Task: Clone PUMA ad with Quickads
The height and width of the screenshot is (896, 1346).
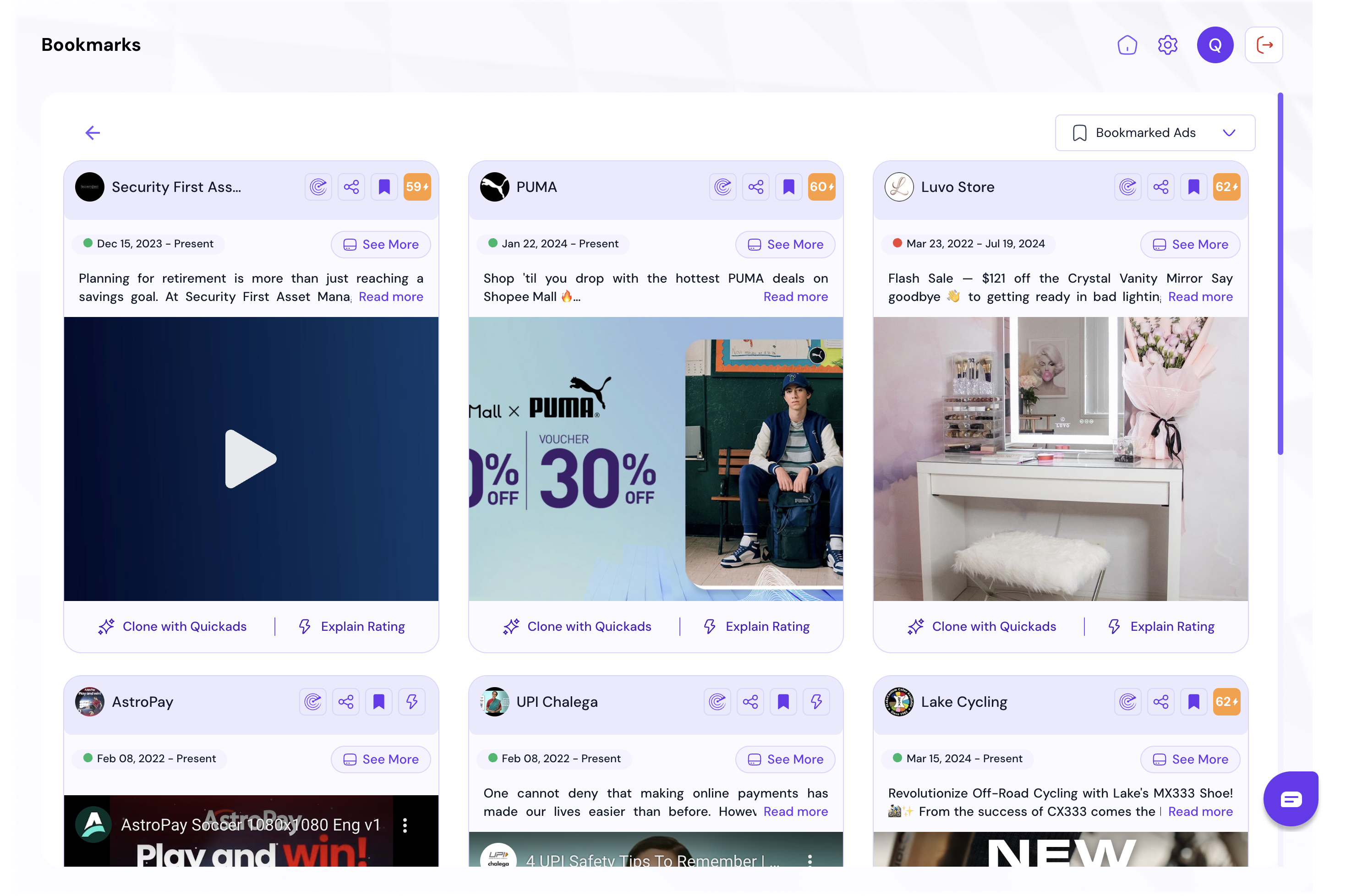Action: [577, 626]
